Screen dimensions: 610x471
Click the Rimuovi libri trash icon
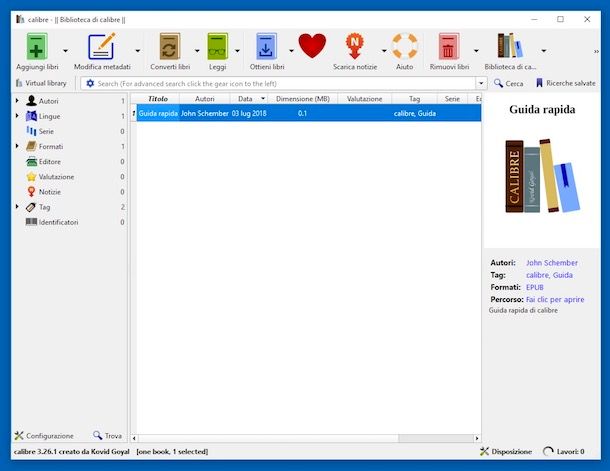click(x=449, y=47)
